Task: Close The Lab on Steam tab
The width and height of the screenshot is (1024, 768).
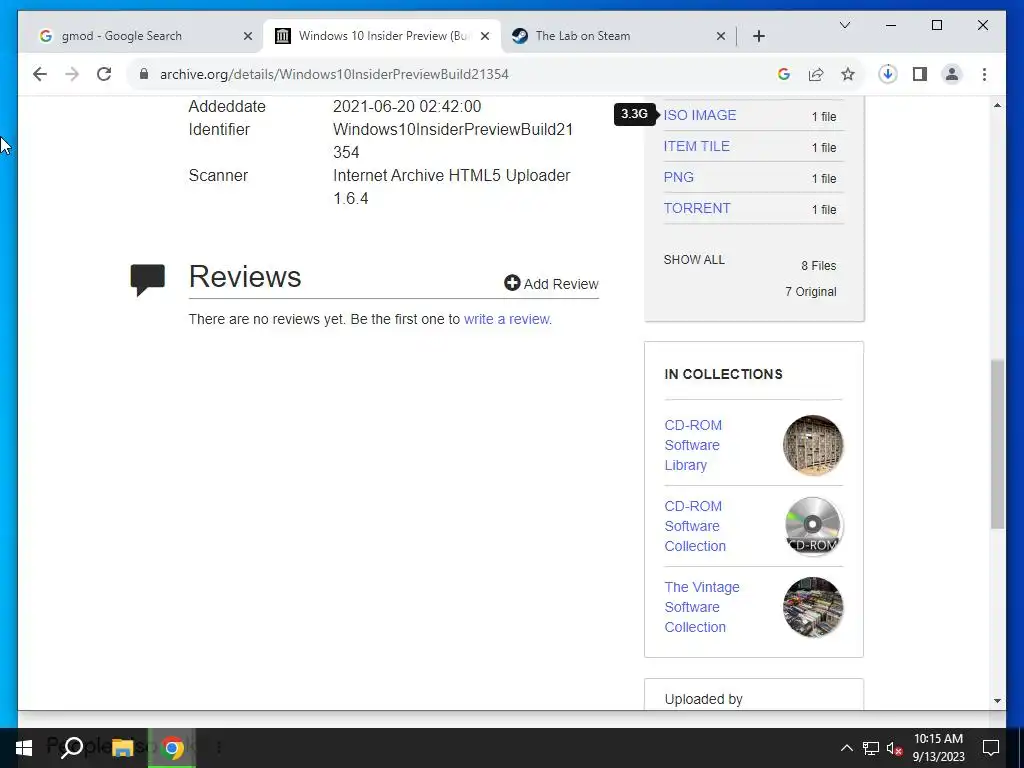Action: (720, 36)
